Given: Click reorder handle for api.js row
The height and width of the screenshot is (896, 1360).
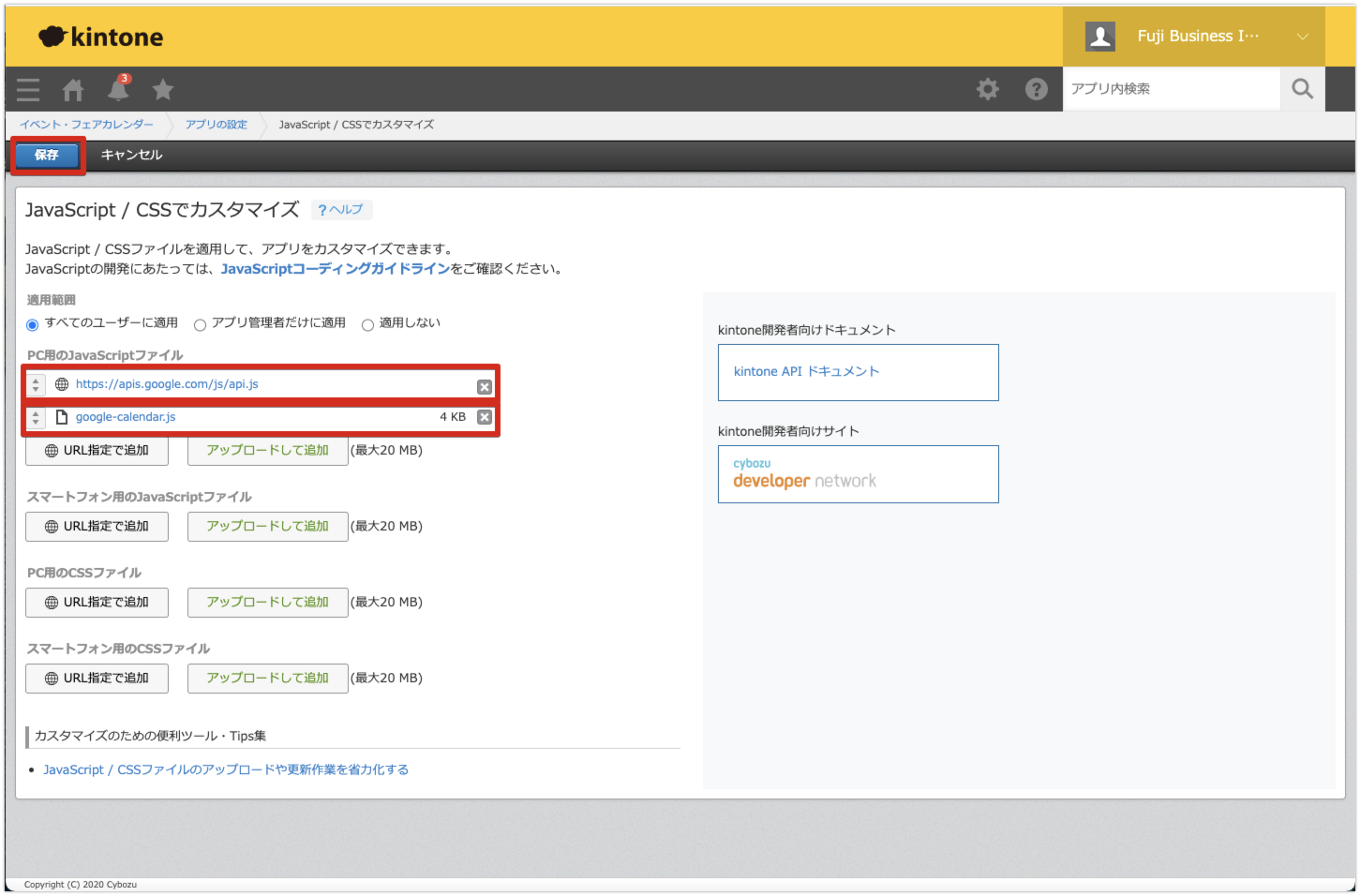Looking at the screenshot, I should (x=36, y=385).
